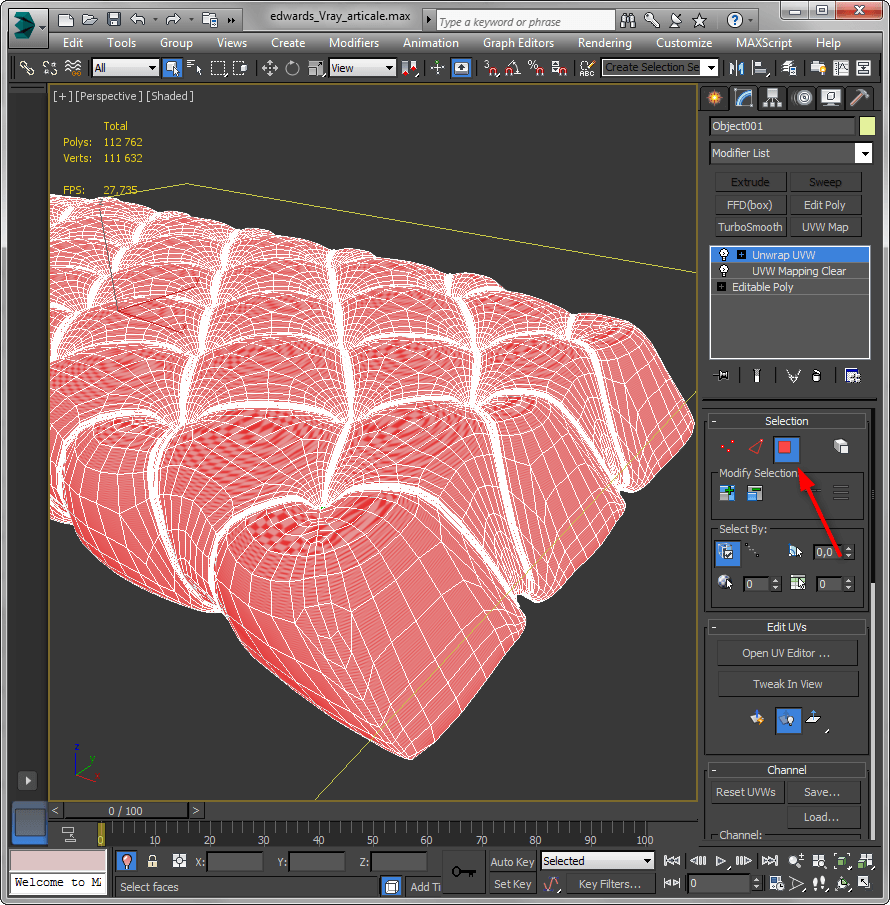The height and width of the screenshot is (905, 890).
Task: Toggle Unwrap UVW modifier lightbulb visibility
Action: tap(723, 255)
